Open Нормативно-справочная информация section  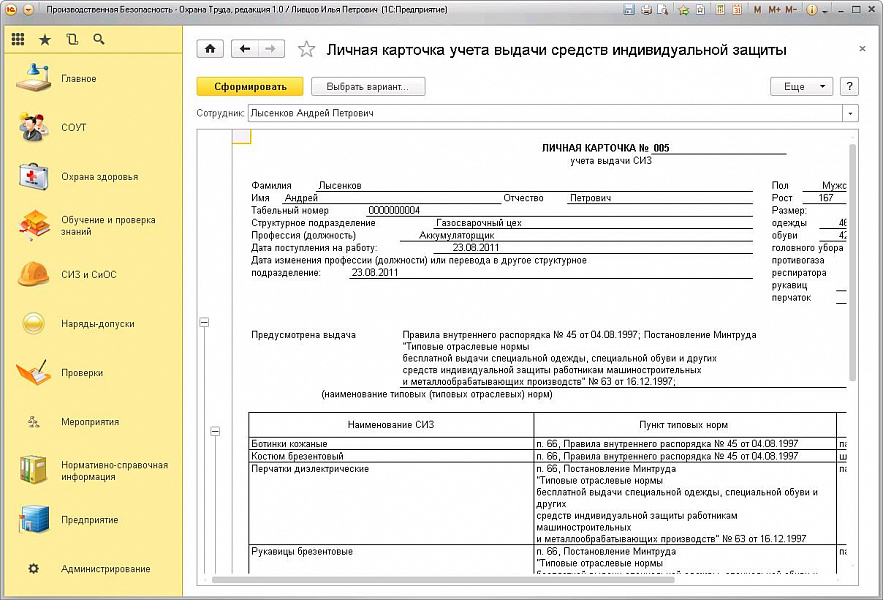pos(114,471)
